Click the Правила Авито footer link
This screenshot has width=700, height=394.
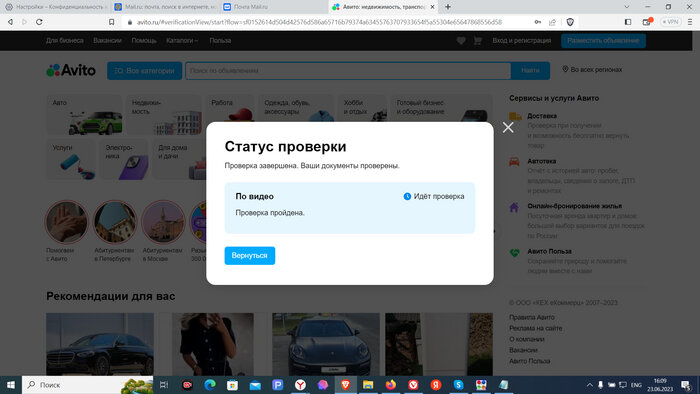532,317
